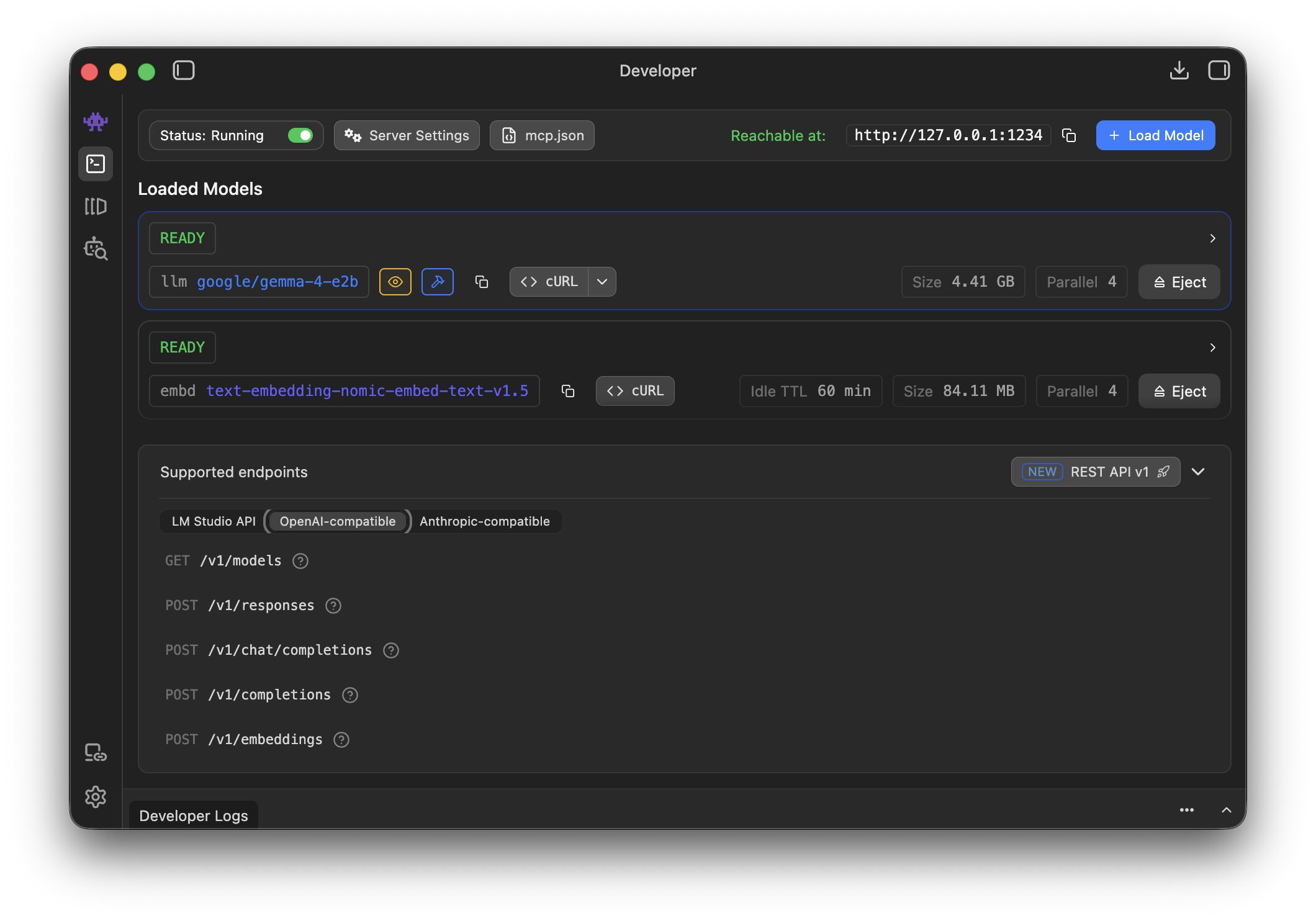Click the /v1/chat/completions endpoint text
This screenshot has width=1316, height=921.
click(290, 650)
